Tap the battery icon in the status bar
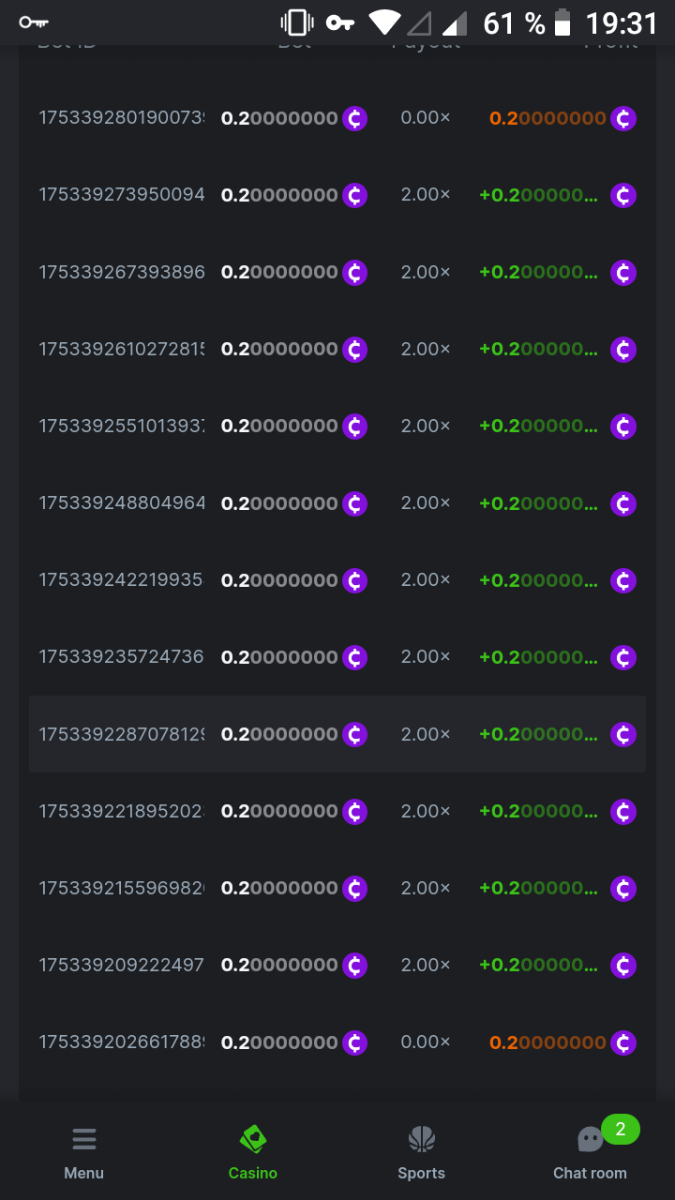The height and width of the screenshot is (1200, 675). pos(564,22)
